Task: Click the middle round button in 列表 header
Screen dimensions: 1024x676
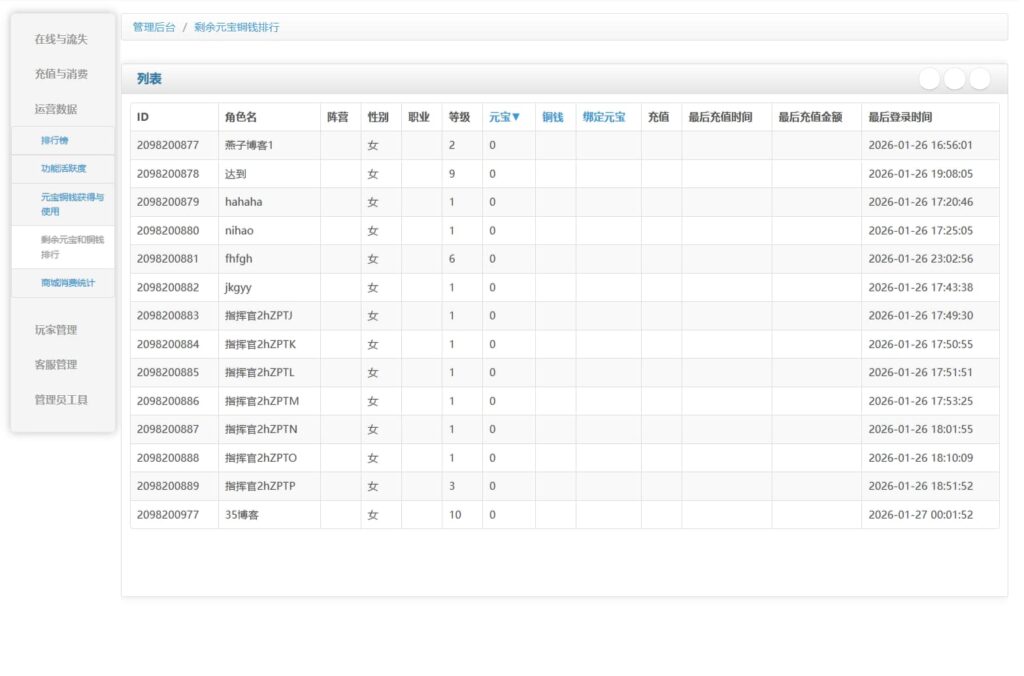Action: coord(954,79)
